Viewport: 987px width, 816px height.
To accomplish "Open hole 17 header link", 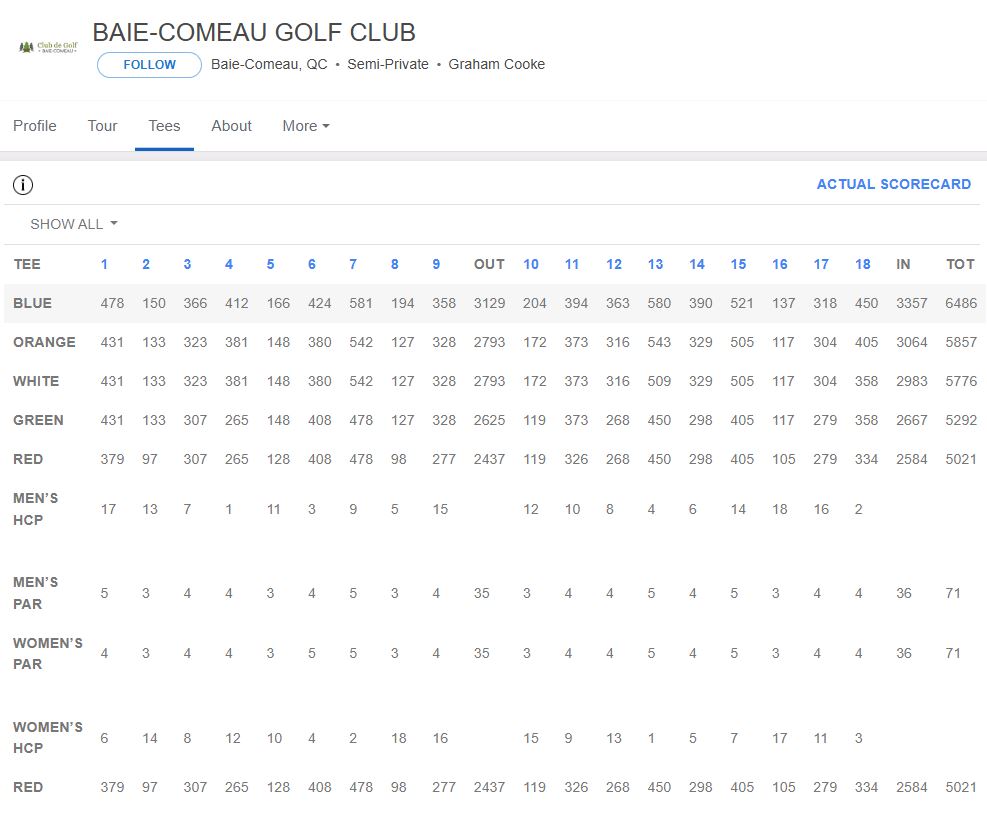I will (x=821, y=264).
